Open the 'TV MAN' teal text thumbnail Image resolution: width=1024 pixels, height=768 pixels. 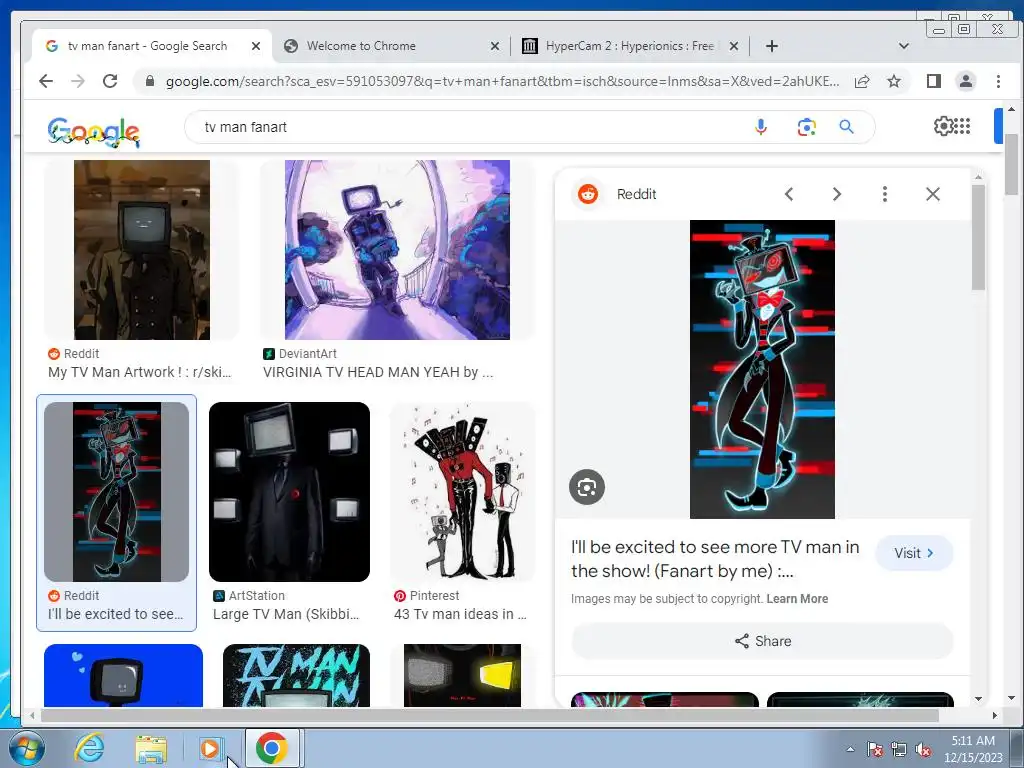click(x=296, y=675)
